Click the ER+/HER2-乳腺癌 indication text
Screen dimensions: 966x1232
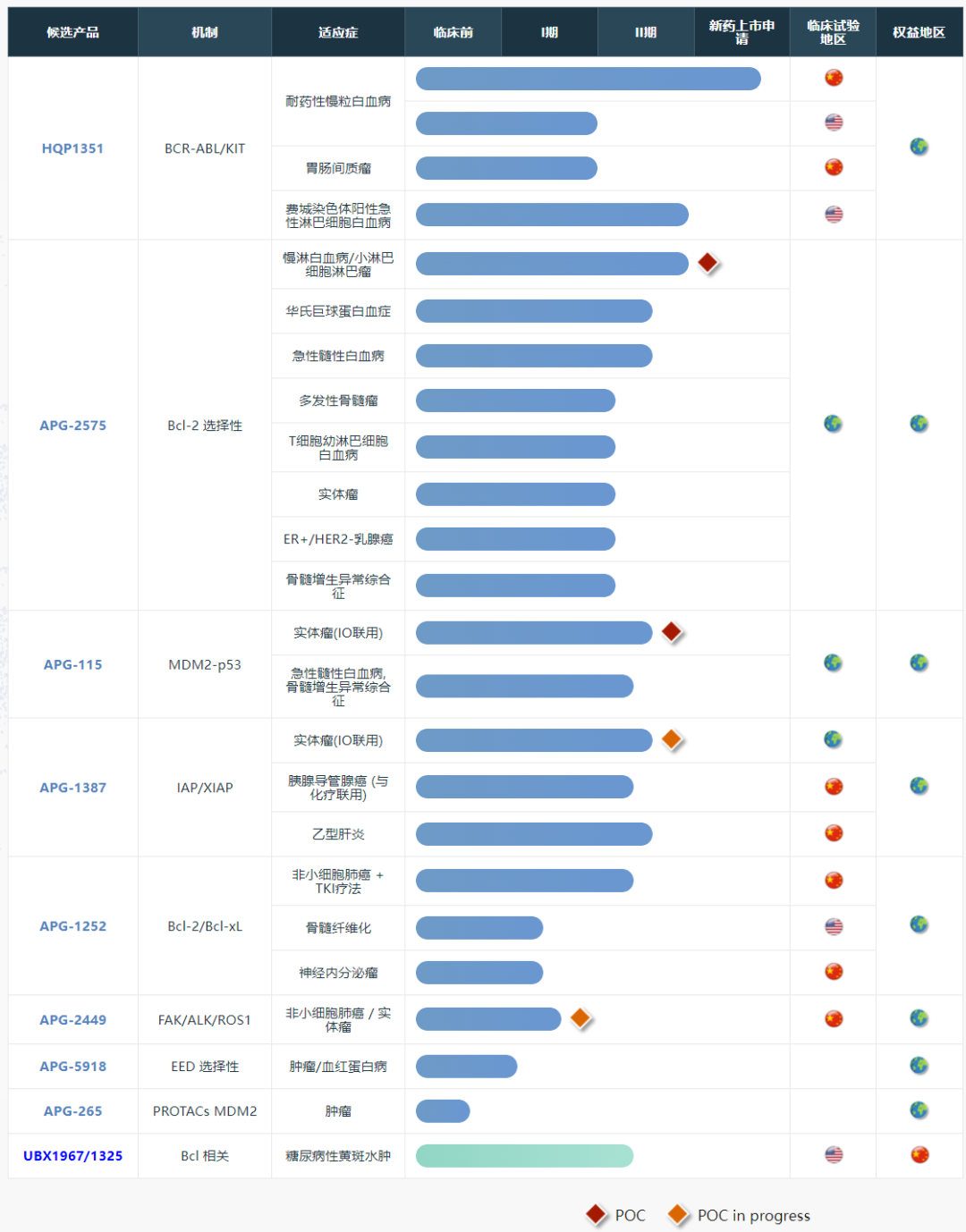tap(338, 539)
